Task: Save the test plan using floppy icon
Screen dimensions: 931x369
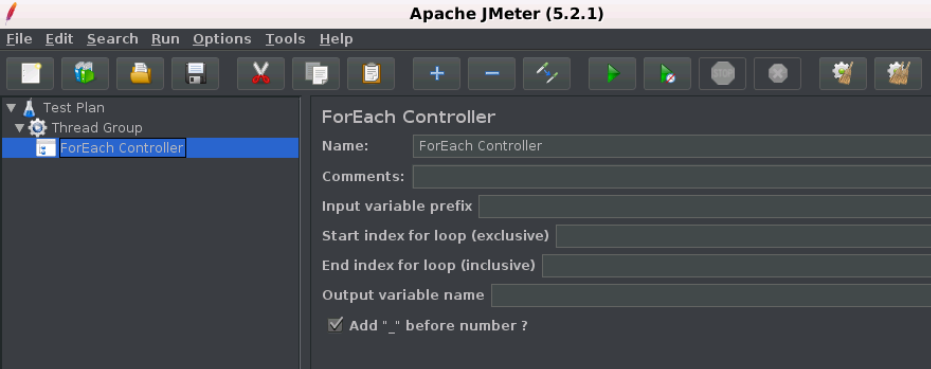Action: click(195, 74)
